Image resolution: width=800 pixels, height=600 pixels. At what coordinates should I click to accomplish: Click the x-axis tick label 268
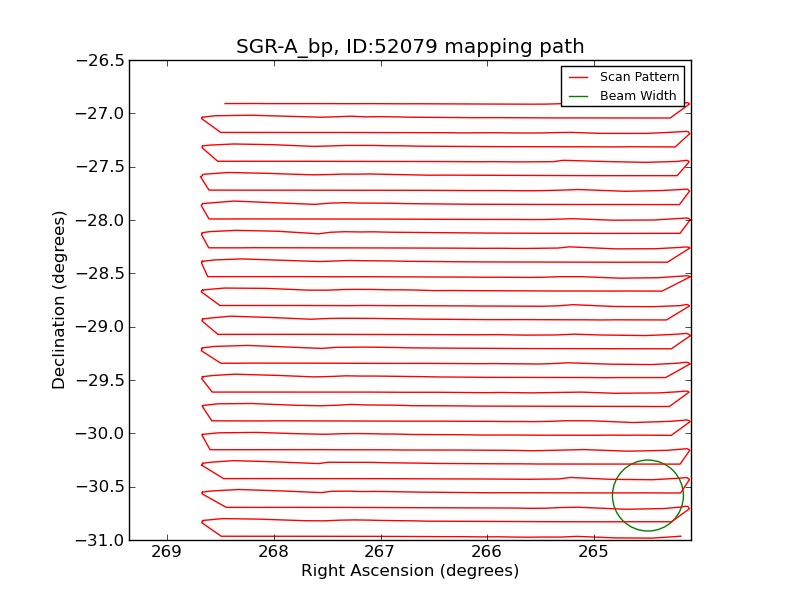click(273, 553)
